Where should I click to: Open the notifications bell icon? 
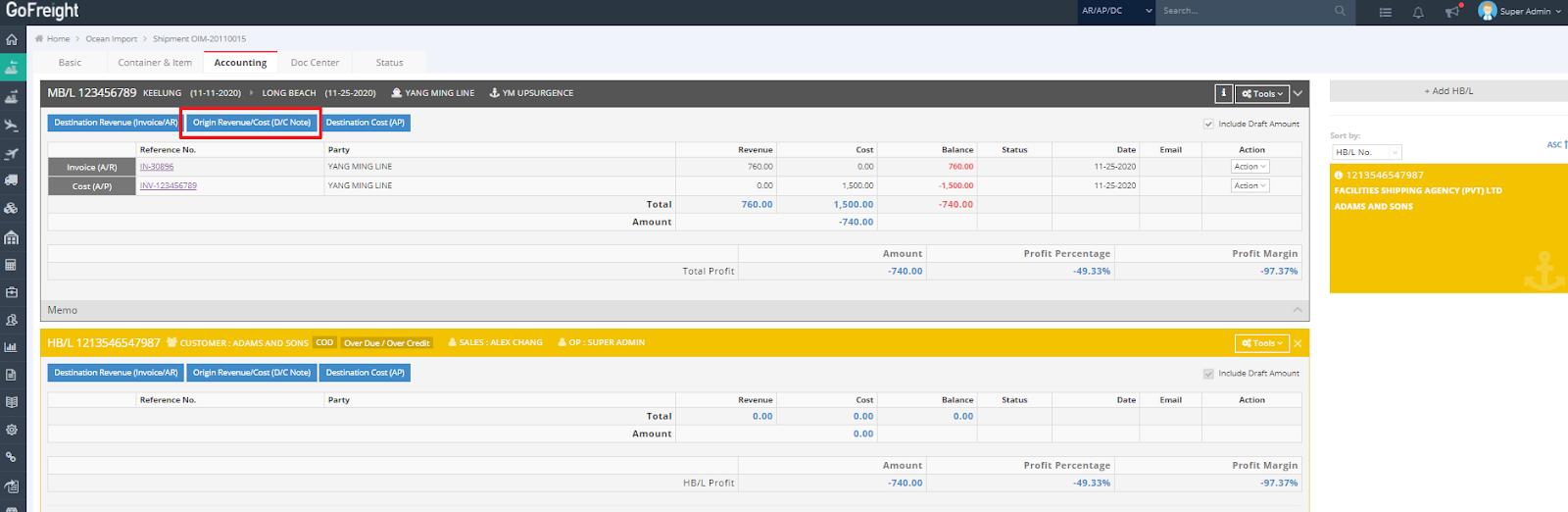click(1418, 12)
